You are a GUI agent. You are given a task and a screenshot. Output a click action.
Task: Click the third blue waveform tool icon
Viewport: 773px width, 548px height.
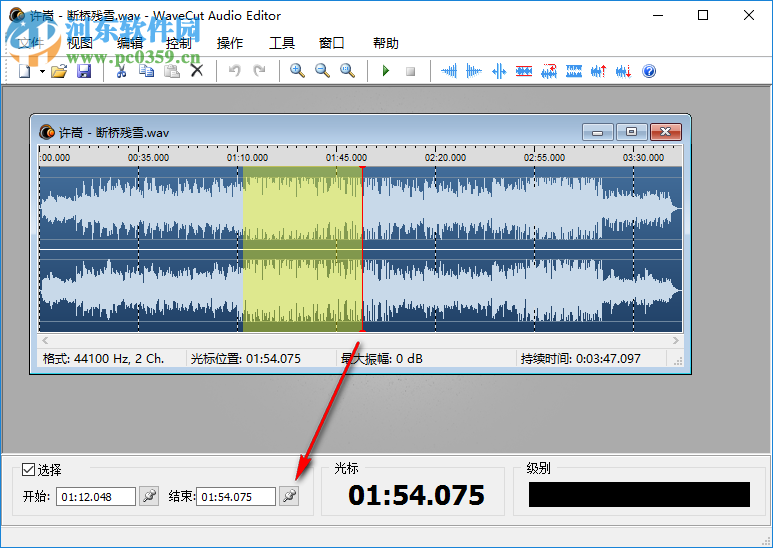[499, 71]
